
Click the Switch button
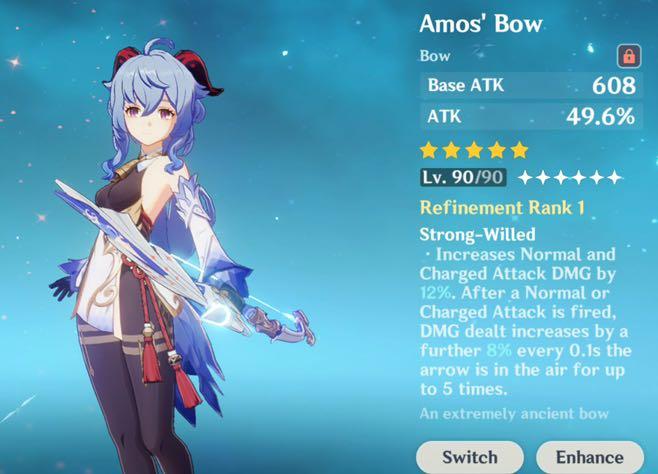470,457
